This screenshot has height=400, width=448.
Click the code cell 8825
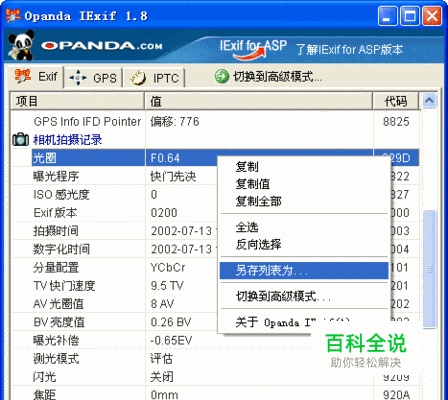point(396,121)
